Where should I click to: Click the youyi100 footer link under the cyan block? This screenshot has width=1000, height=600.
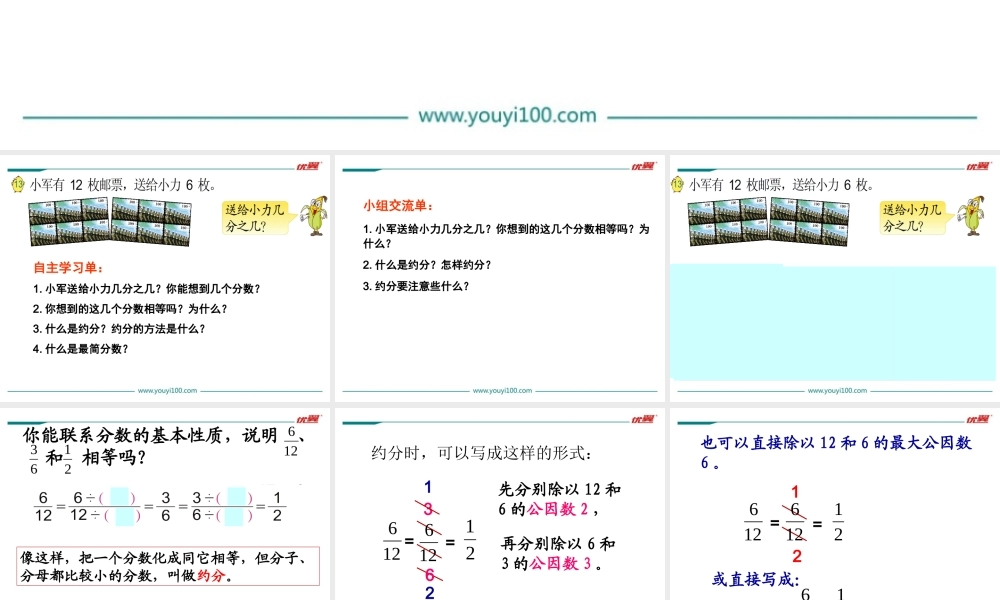click(x=837, y=390)
